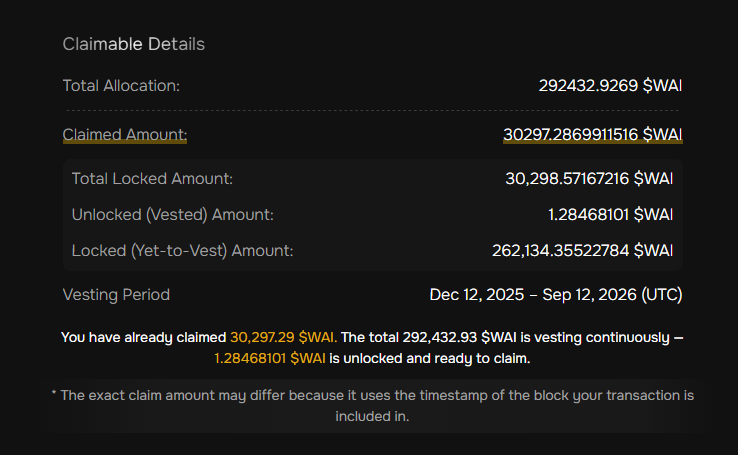Click the Claimable Details heading
Image resolution: width=738 pixels, height=455 pixels.
pos(133,44)
